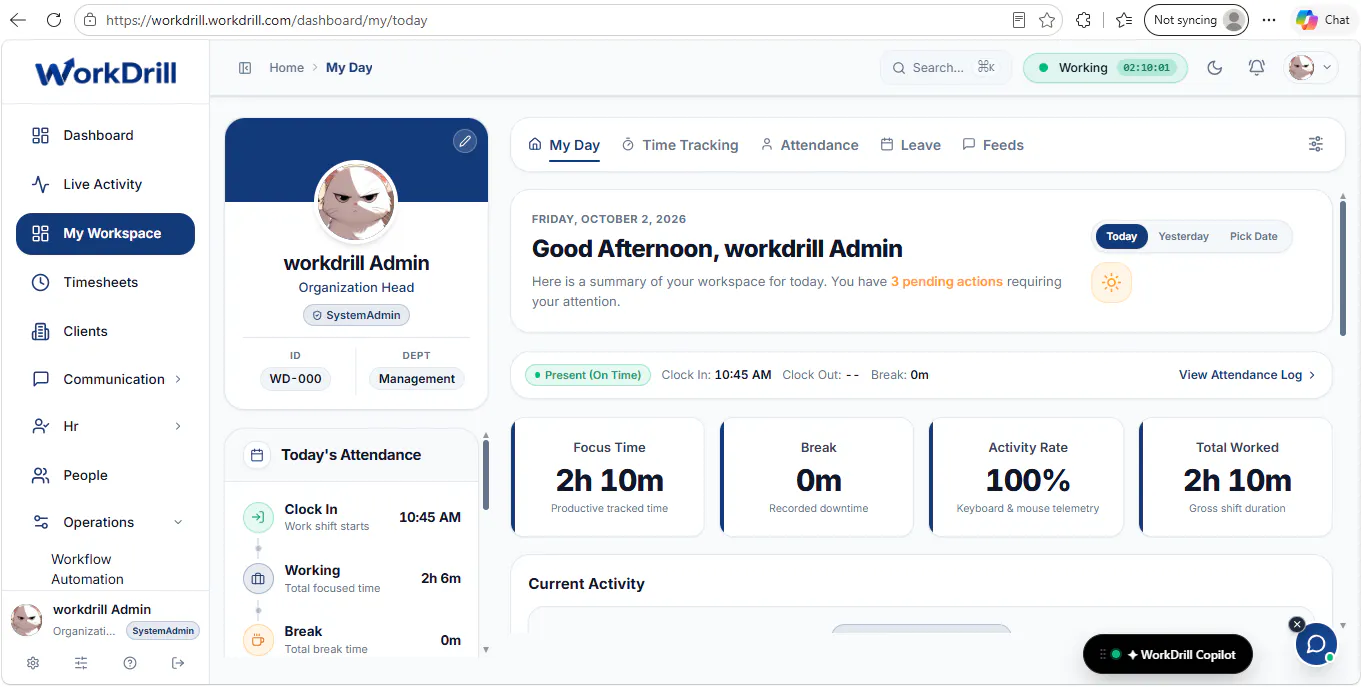The image size is (1361, 687).
Task: Open the user avatar dropdown in header
Action: point(1311,68)
